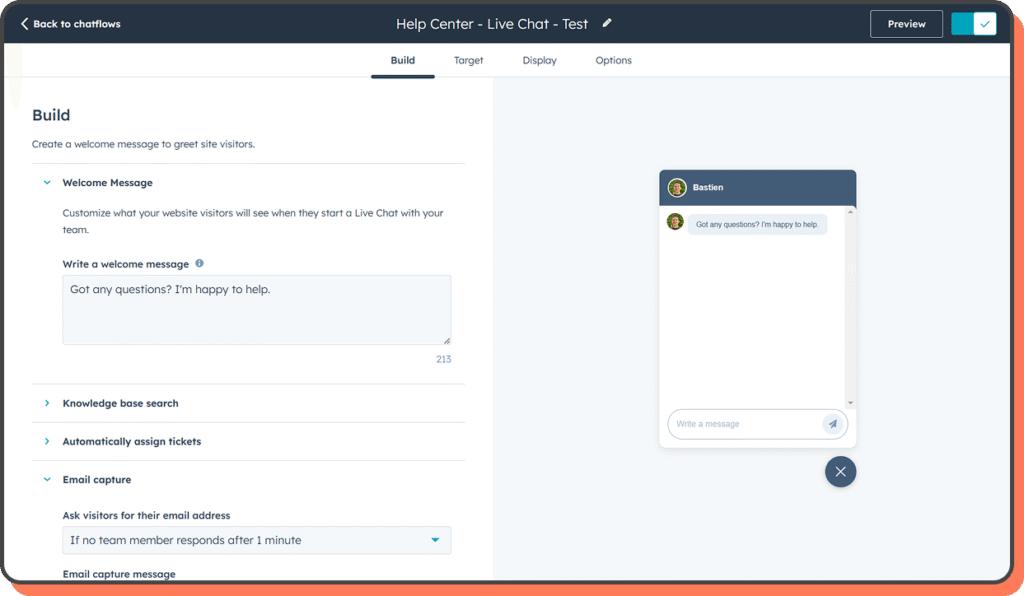Expand Automatically assign tickets section
The height and width of the screenshot is (596, 1024).
(x=47, y=442)
